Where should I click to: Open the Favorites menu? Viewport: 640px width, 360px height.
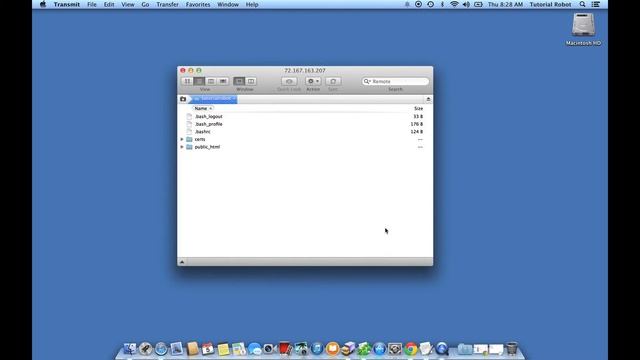click(198, 4)
